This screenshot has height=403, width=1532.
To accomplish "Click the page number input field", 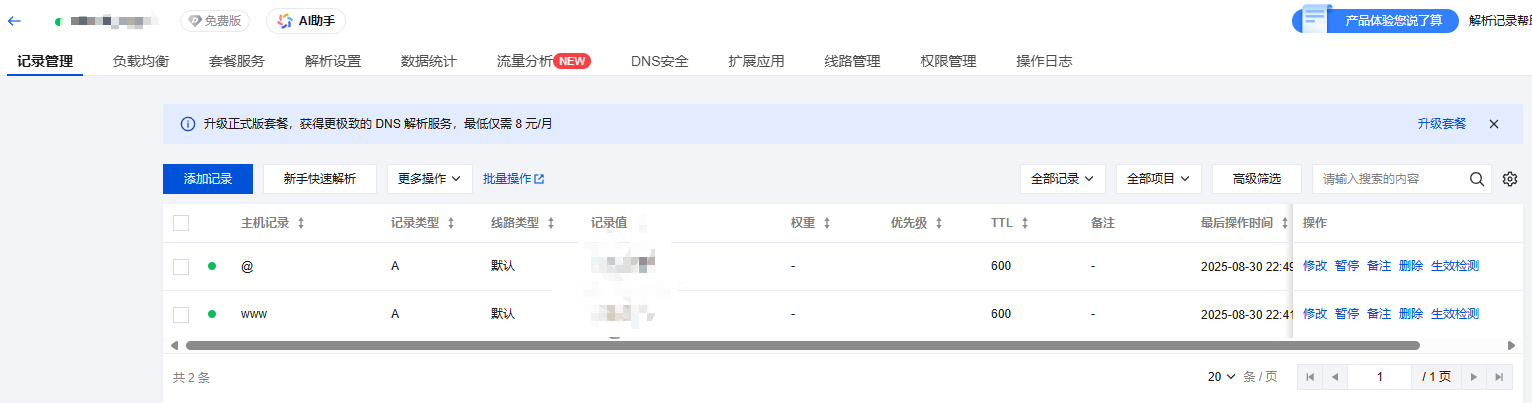I will coord(1380,377).
